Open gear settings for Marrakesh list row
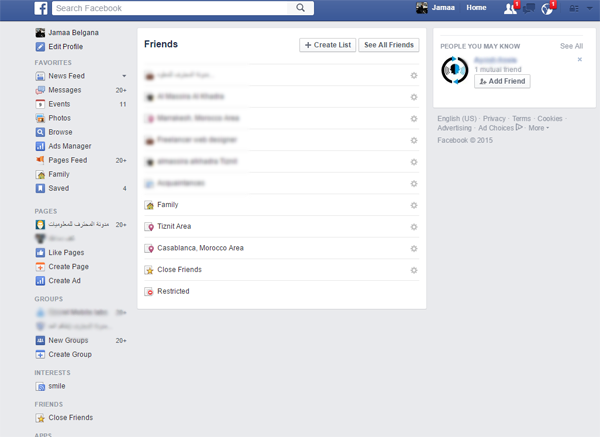Image resolution: width=600 pixels, height=437 pixels. (x=414, y=119)
